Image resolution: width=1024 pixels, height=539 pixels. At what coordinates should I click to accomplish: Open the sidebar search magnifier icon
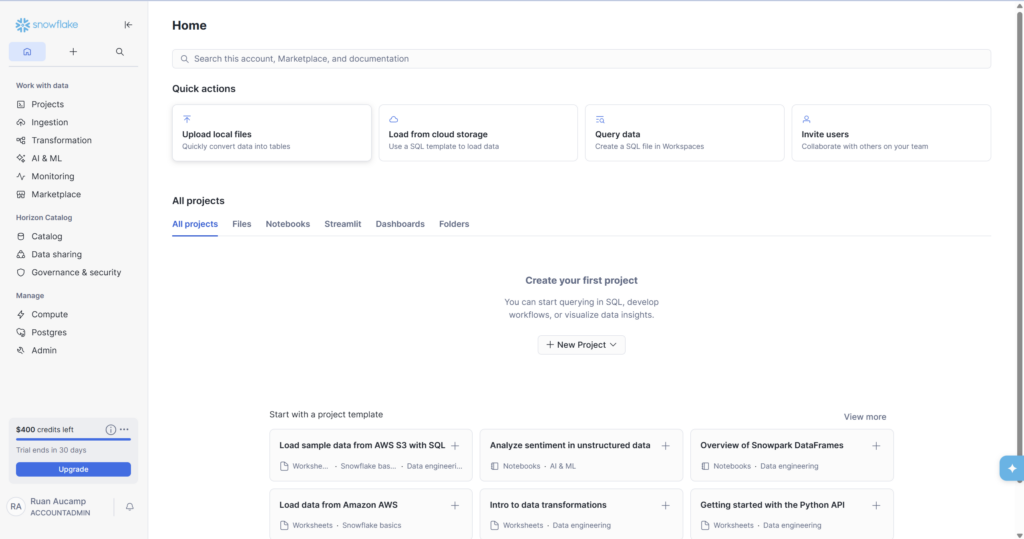(120, 52)
